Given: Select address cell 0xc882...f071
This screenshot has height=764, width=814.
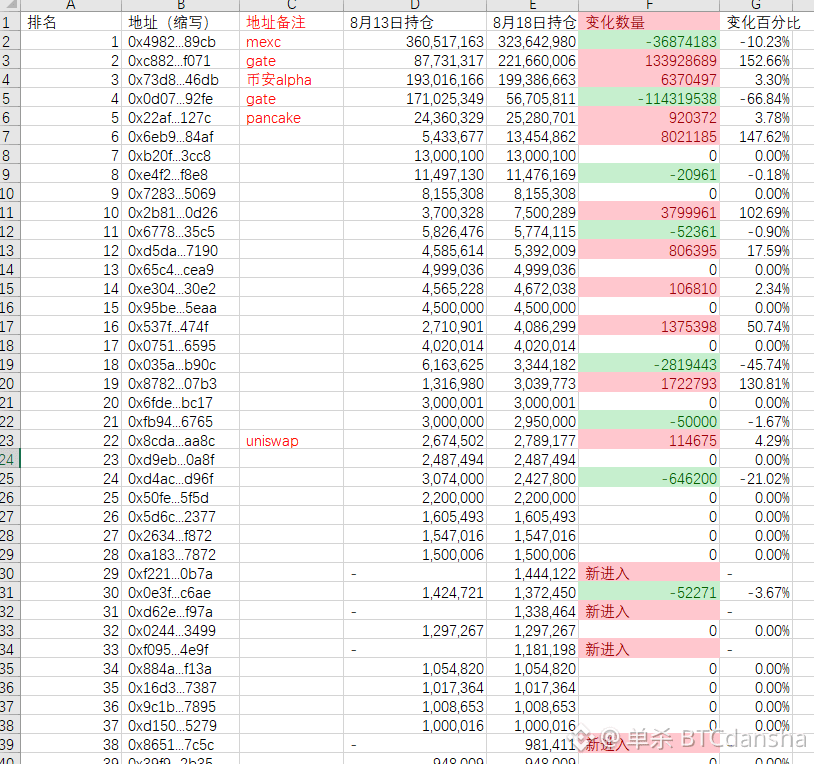Looking at the screenshot, I should [x=180, y=61].
